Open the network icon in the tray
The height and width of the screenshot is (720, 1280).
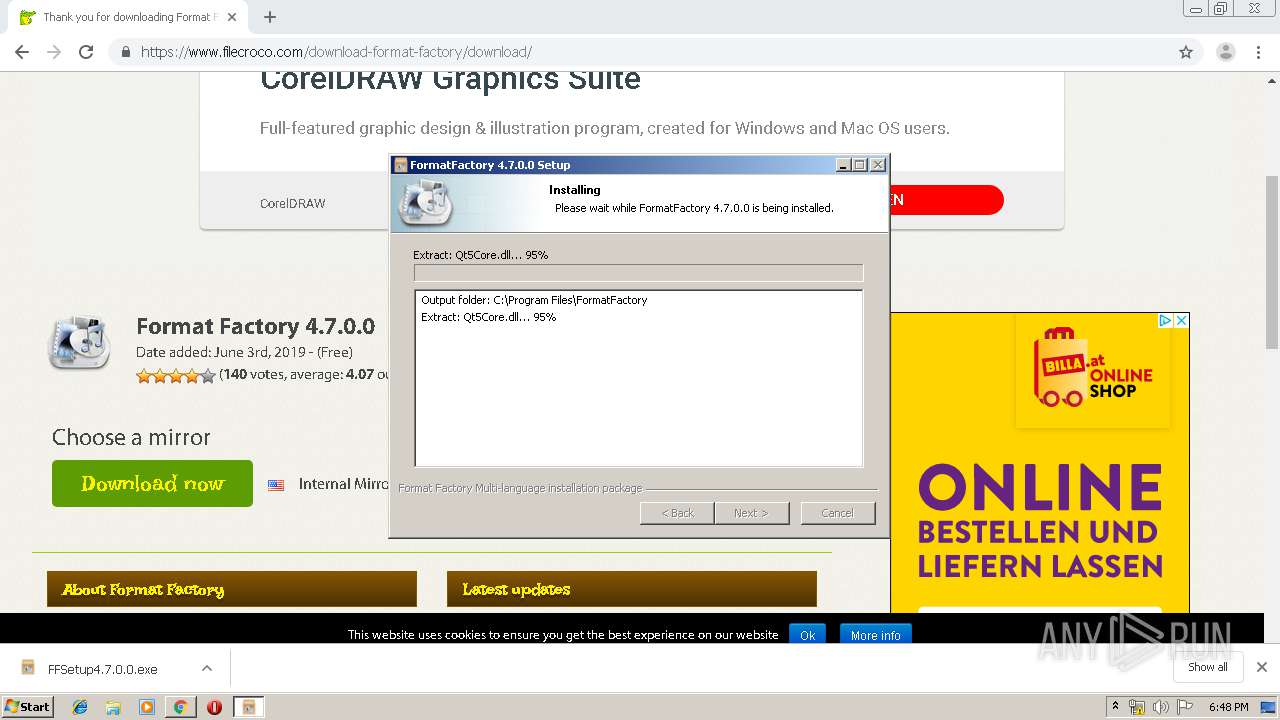tap(1137, 707)
